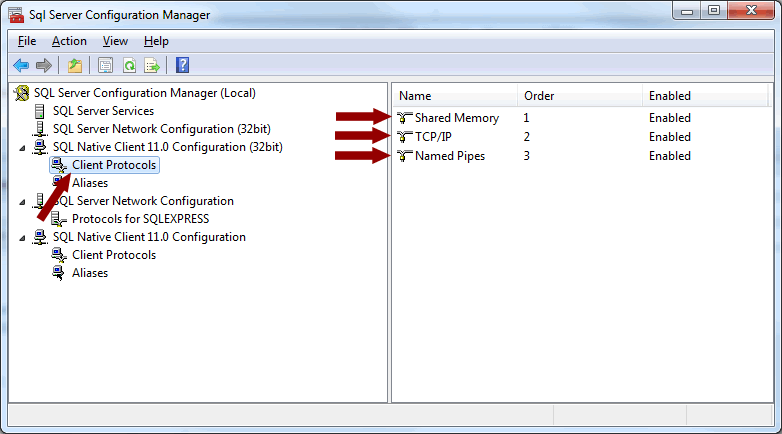Select SQL Server Services in tree
This screenshot has height=434, width=782.
pyautogui.click(x=103, y=111)
